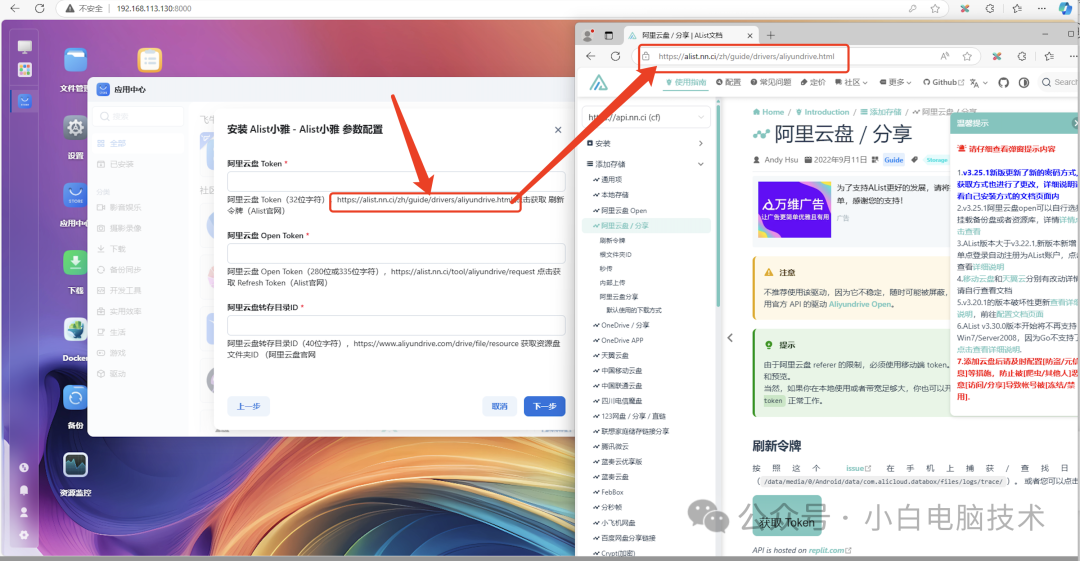Refresh the outer 192.168.113.130 browser page
The image size is (1080, 561).
tap(40, 8)
